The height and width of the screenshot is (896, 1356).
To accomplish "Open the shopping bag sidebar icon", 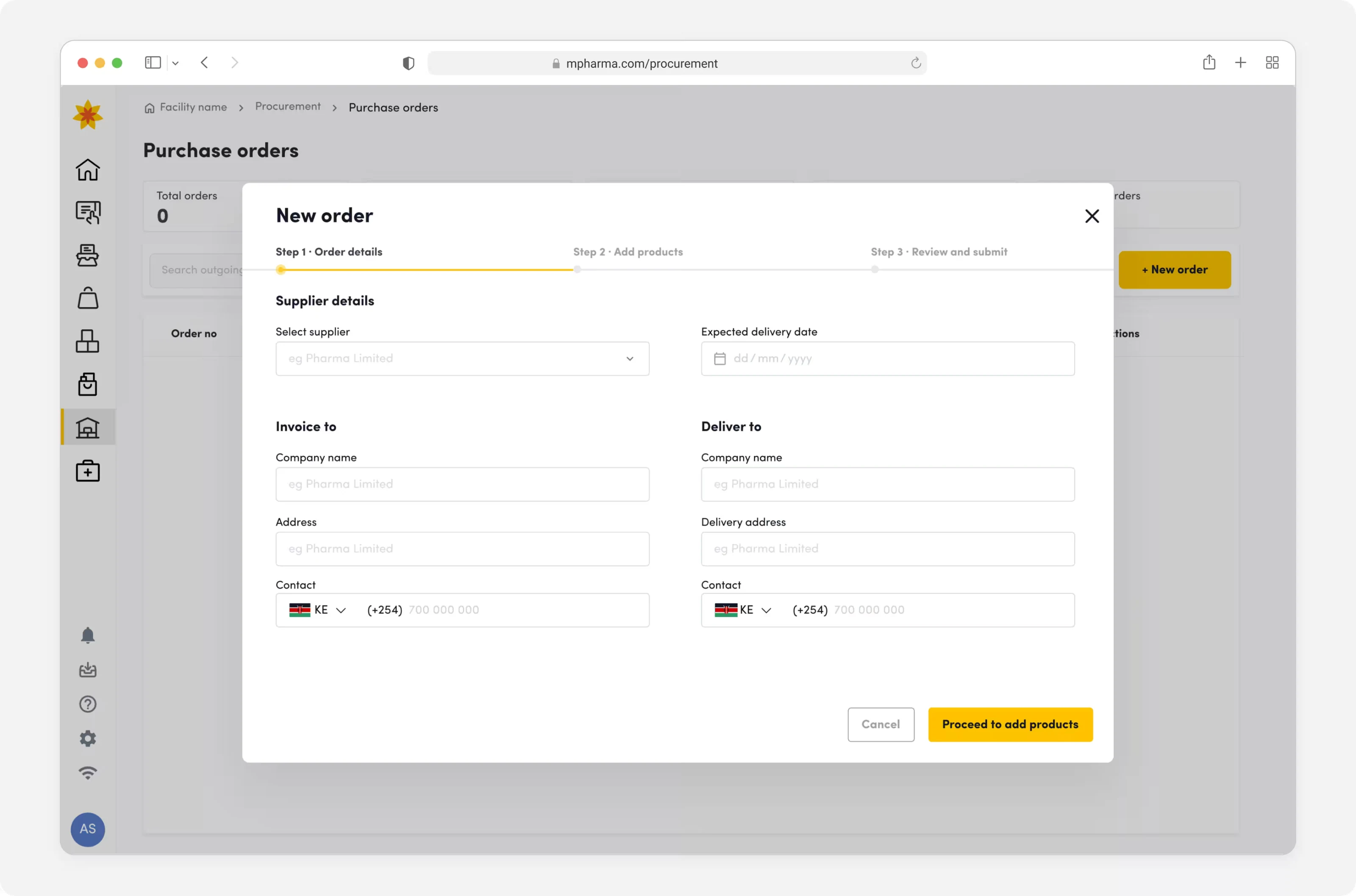I will [87, 298].
